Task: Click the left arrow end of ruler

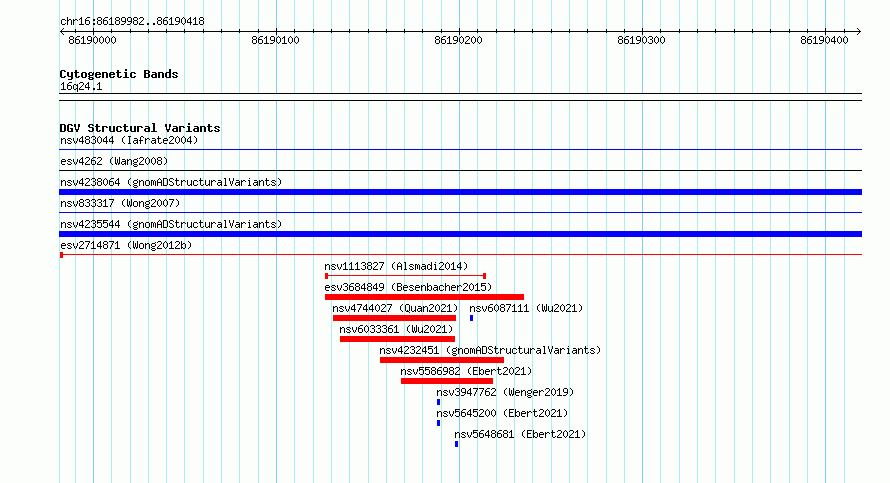Action: click(x=62, y=32)
